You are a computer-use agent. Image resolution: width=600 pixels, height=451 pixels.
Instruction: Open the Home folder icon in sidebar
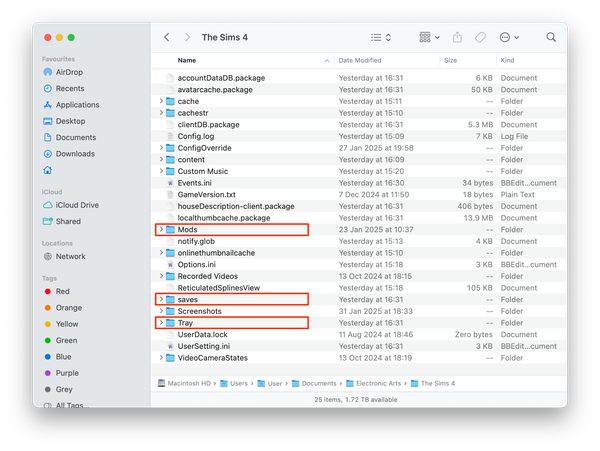pos(48,170)
